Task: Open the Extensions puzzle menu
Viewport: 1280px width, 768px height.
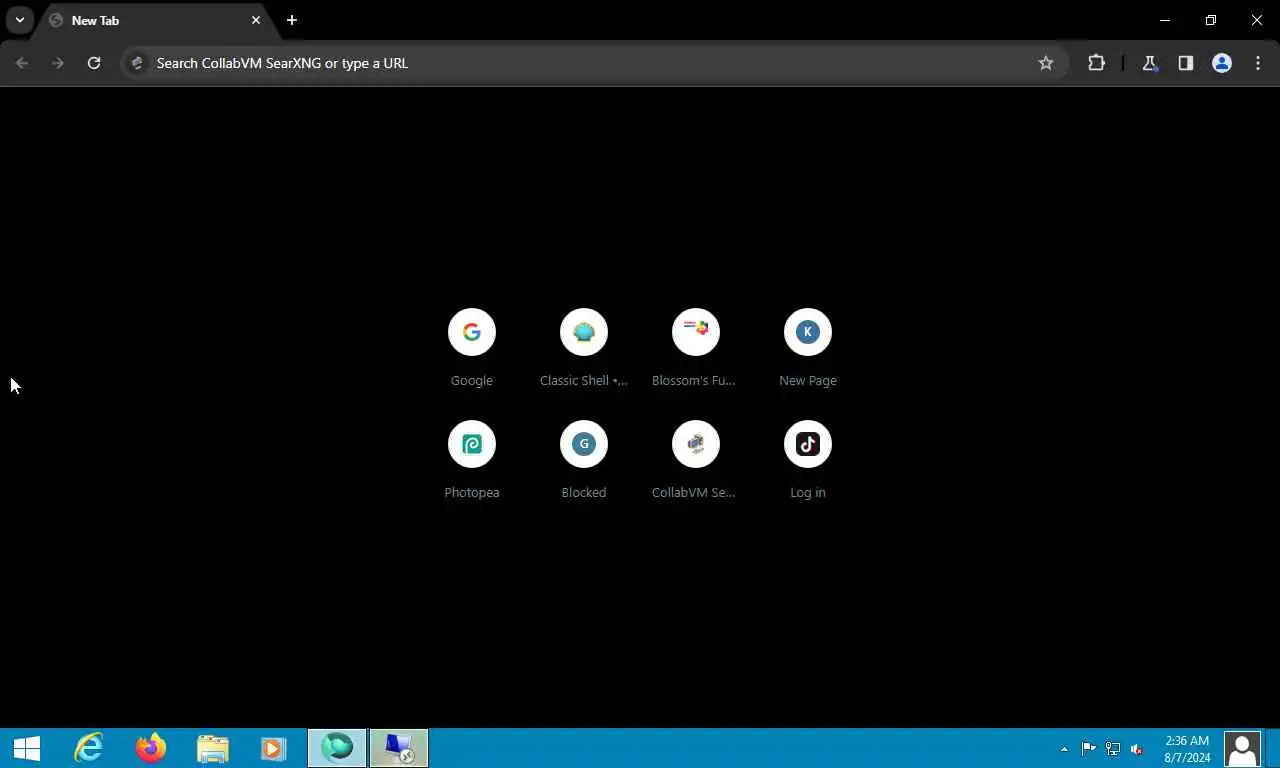Action: click(1097, 63)
